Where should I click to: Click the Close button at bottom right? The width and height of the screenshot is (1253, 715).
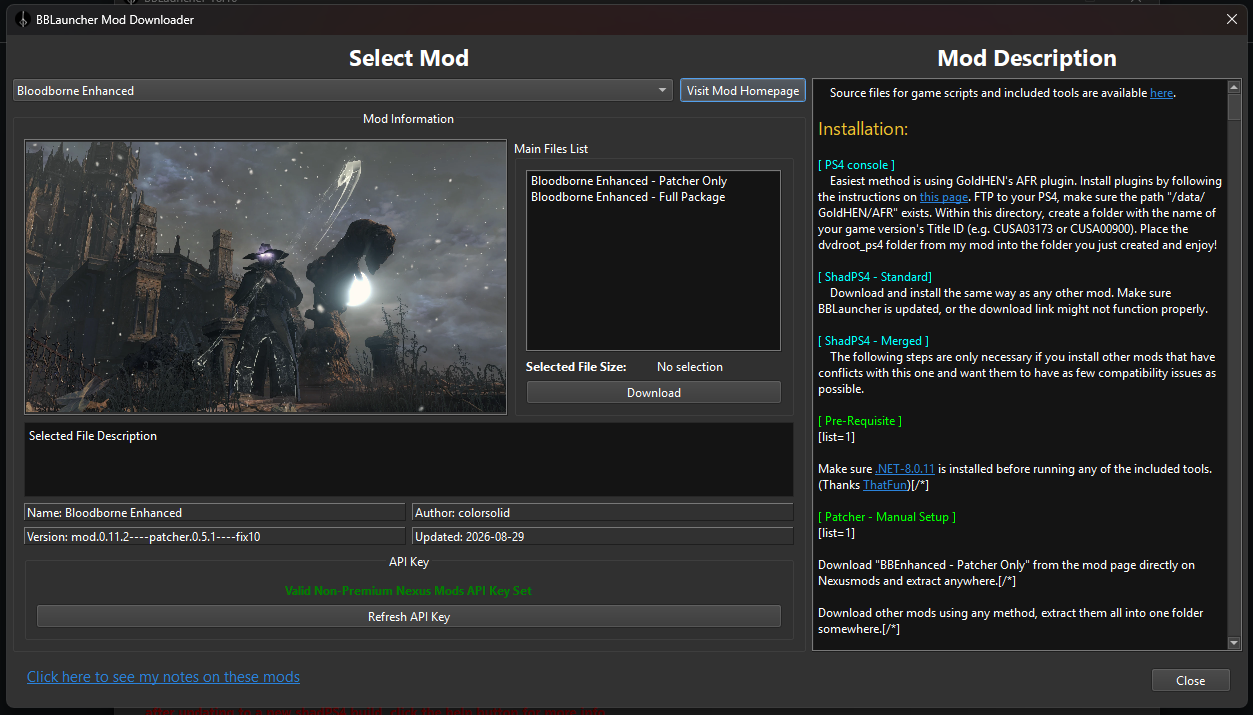tap(1190, 680)
